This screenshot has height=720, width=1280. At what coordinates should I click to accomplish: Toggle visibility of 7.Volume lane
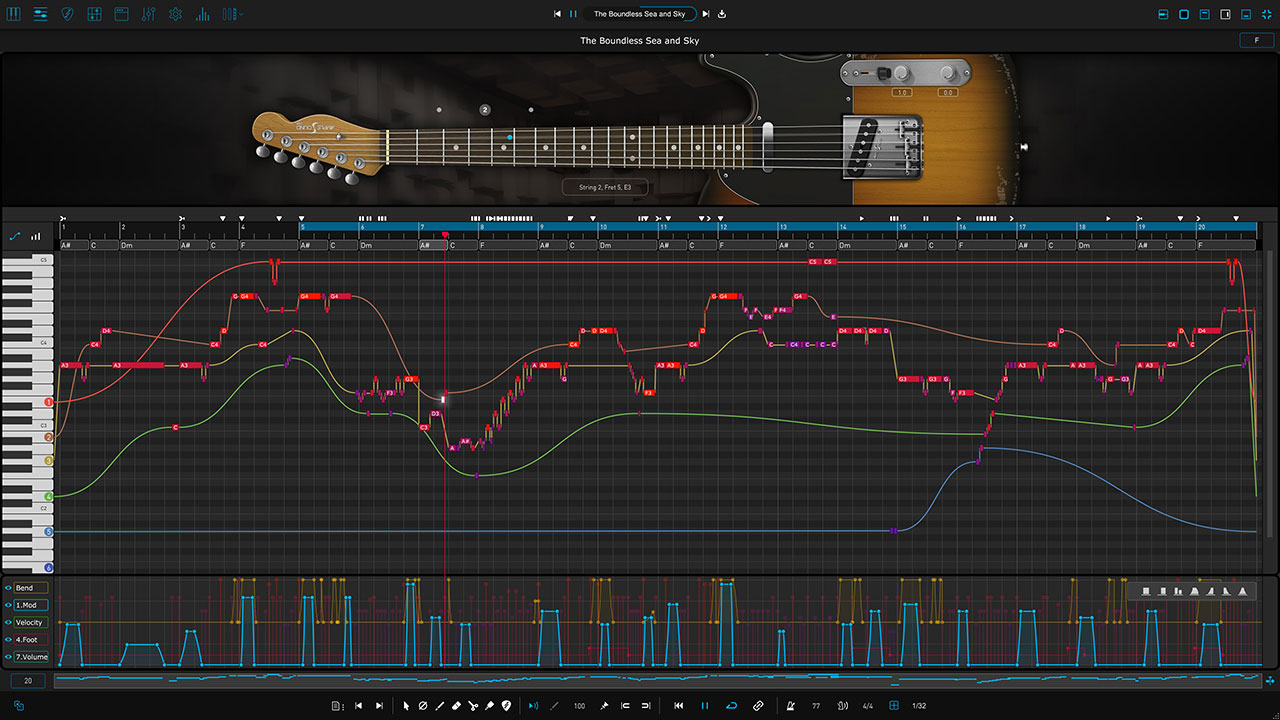(8, 657)
